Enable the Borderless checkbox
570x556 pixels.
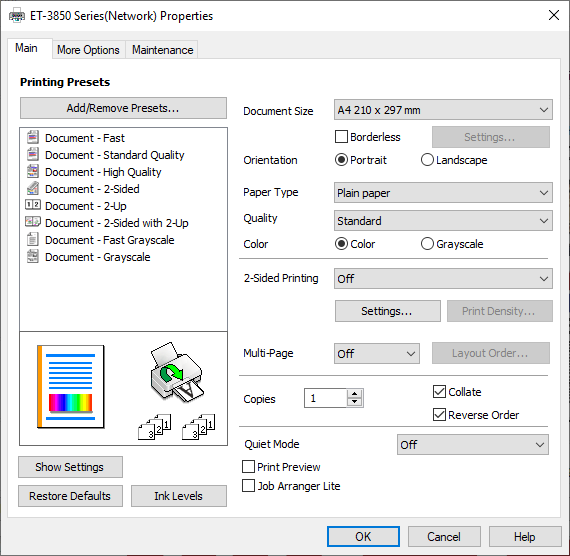(x=341, y=137)
